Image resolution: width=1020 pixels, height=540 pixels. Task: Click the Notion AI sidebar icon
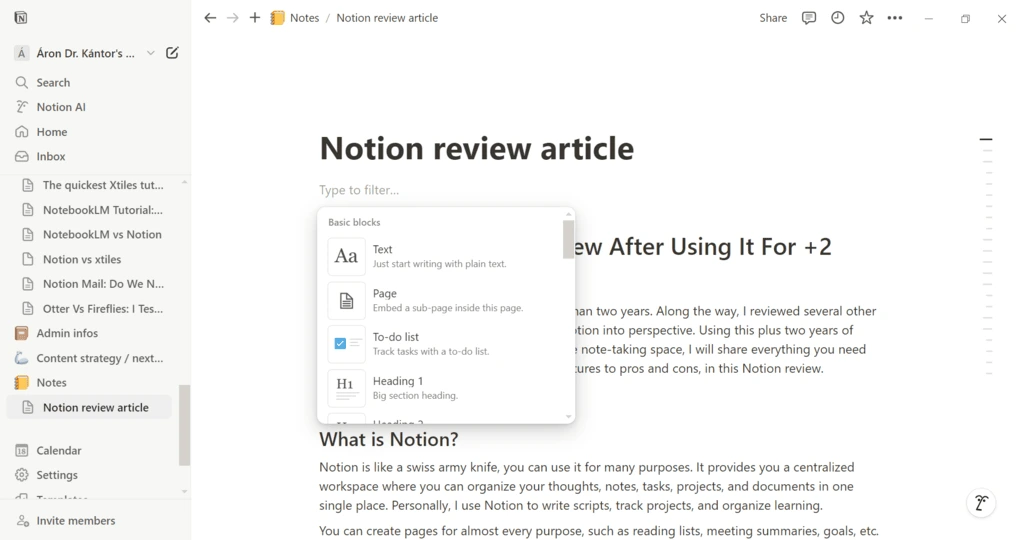21,107
